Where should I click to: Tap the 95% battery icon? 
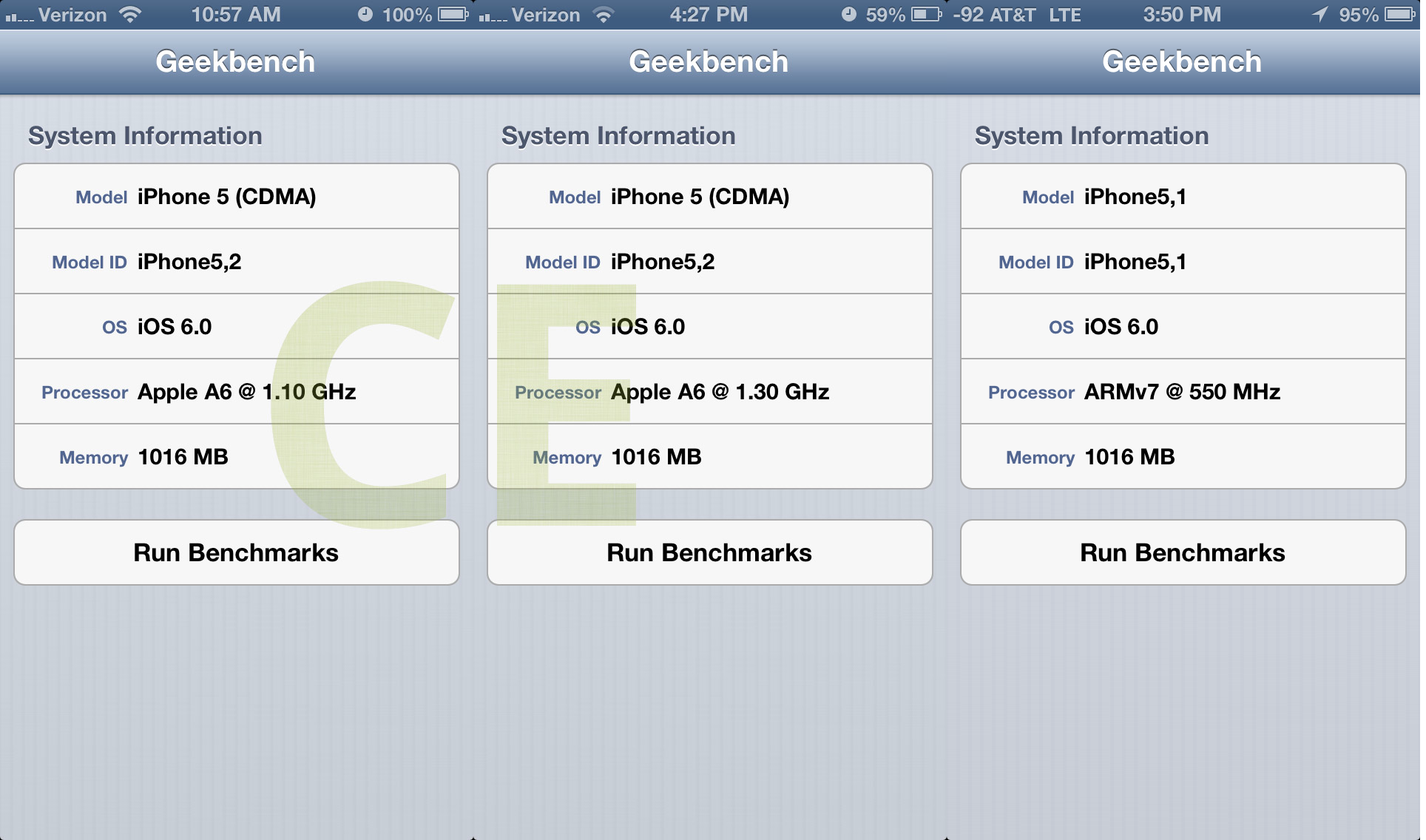tap(1400, 15)
